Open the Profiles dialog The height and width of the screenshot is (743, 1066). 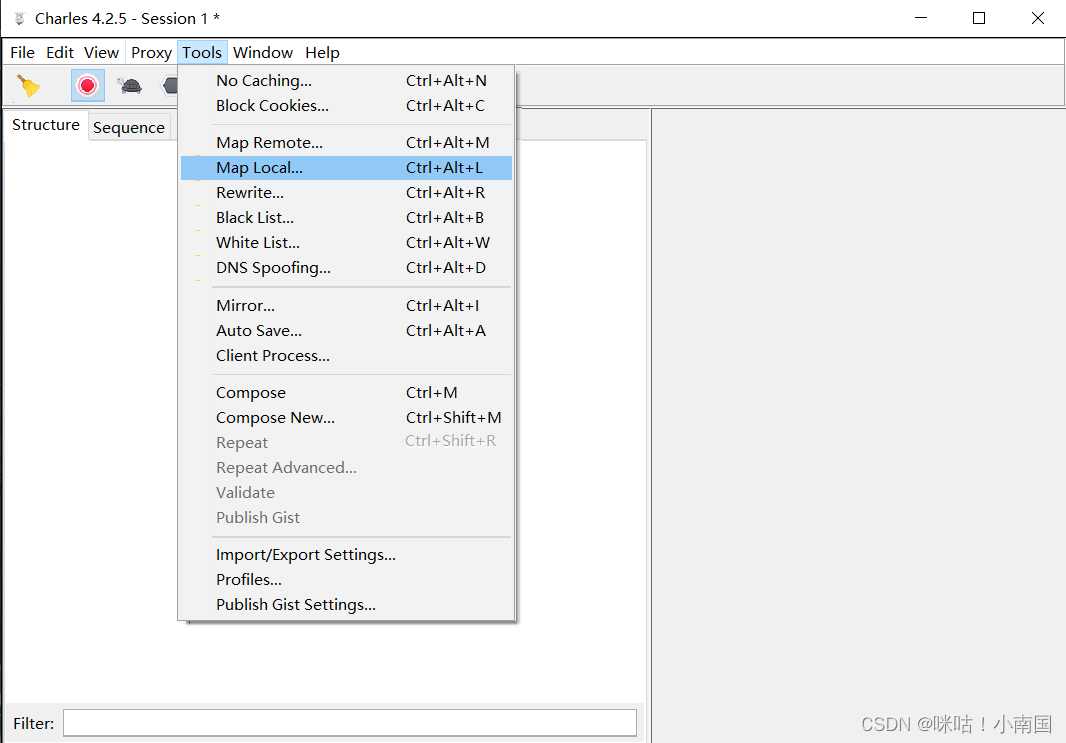click(248, 579)
